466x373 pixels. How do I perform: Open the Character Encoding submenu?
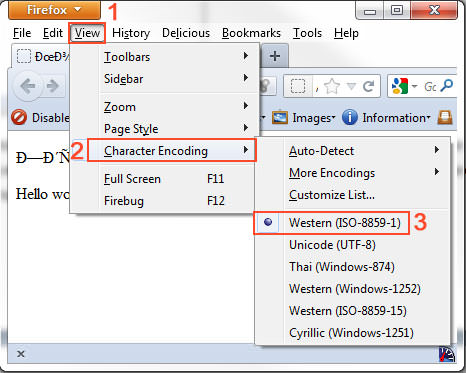click(x=171, y=151)
